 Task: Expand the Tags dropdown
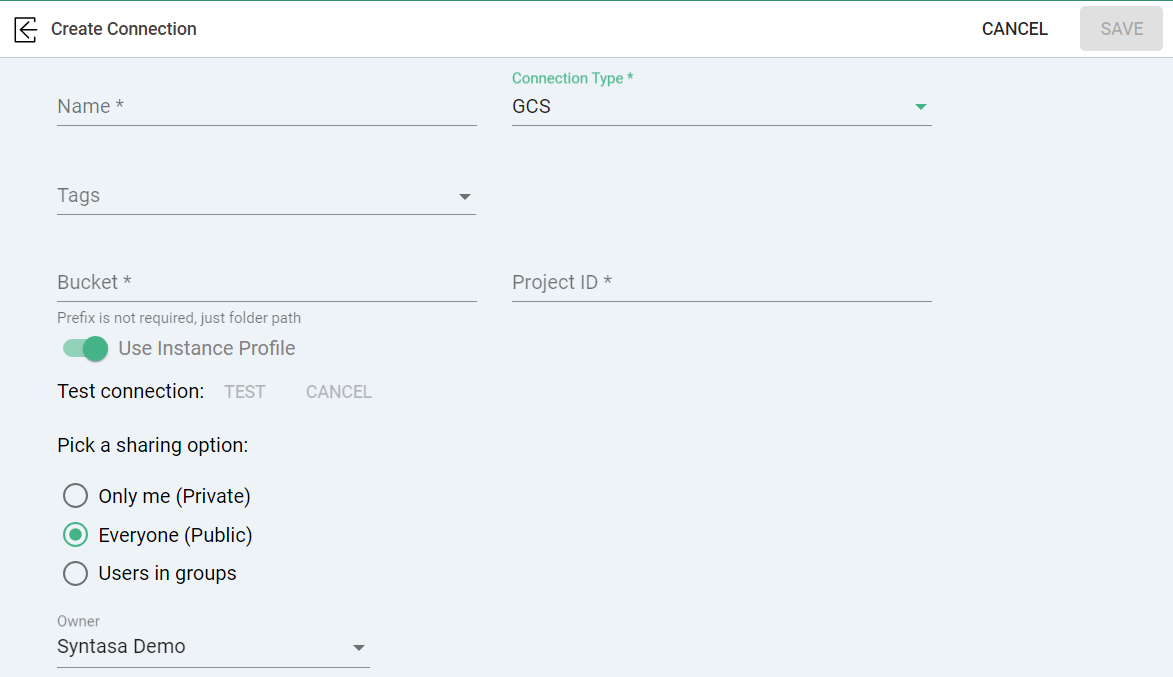tap(265, 196)
